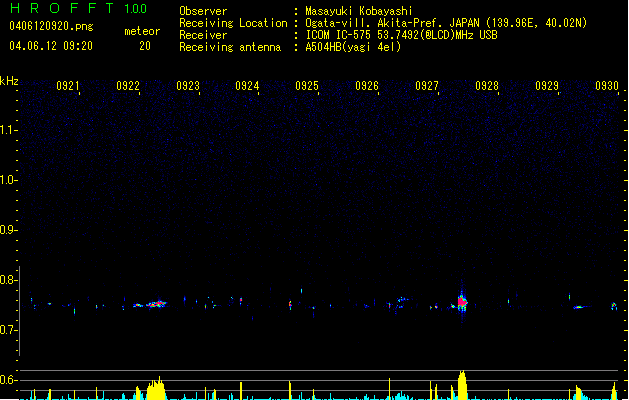Click the 0925 time marker
Viewport: 629px width, 400px height.
(307, 86)
